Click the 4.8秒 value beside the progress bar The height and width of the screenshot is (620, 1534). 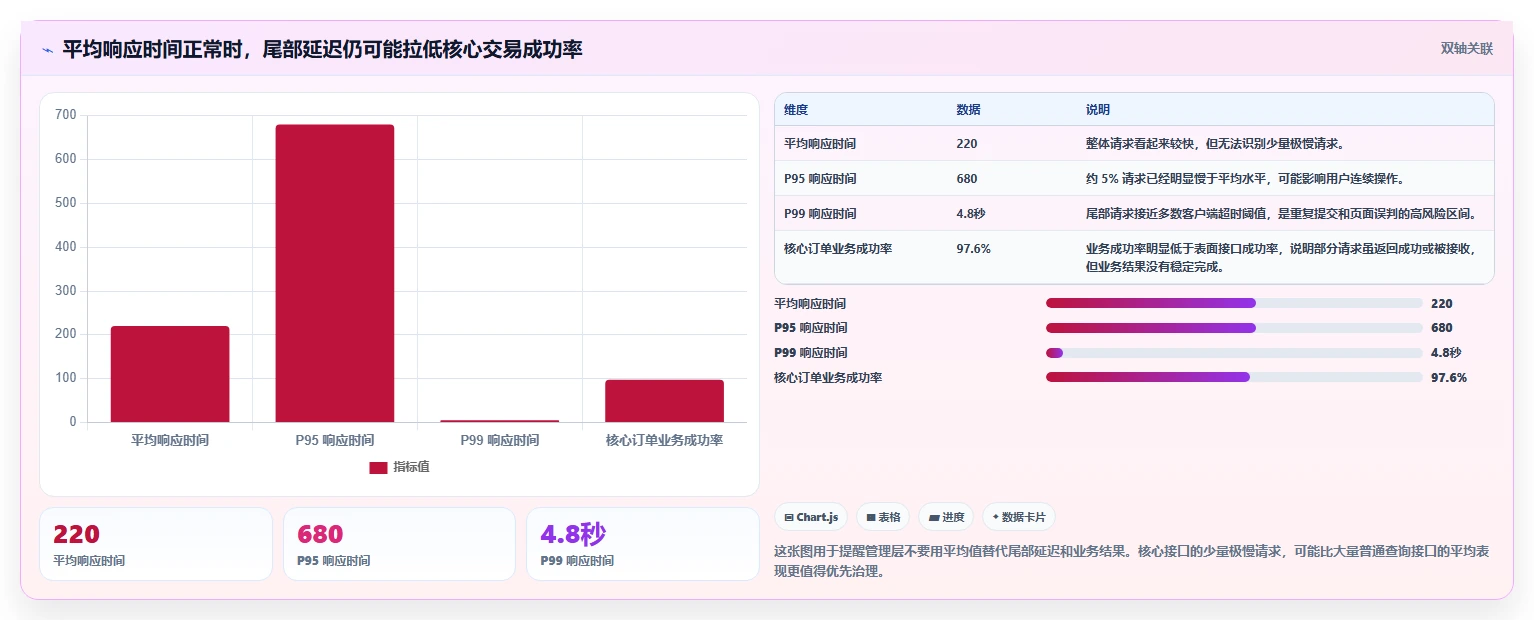tap(1446, 352)
